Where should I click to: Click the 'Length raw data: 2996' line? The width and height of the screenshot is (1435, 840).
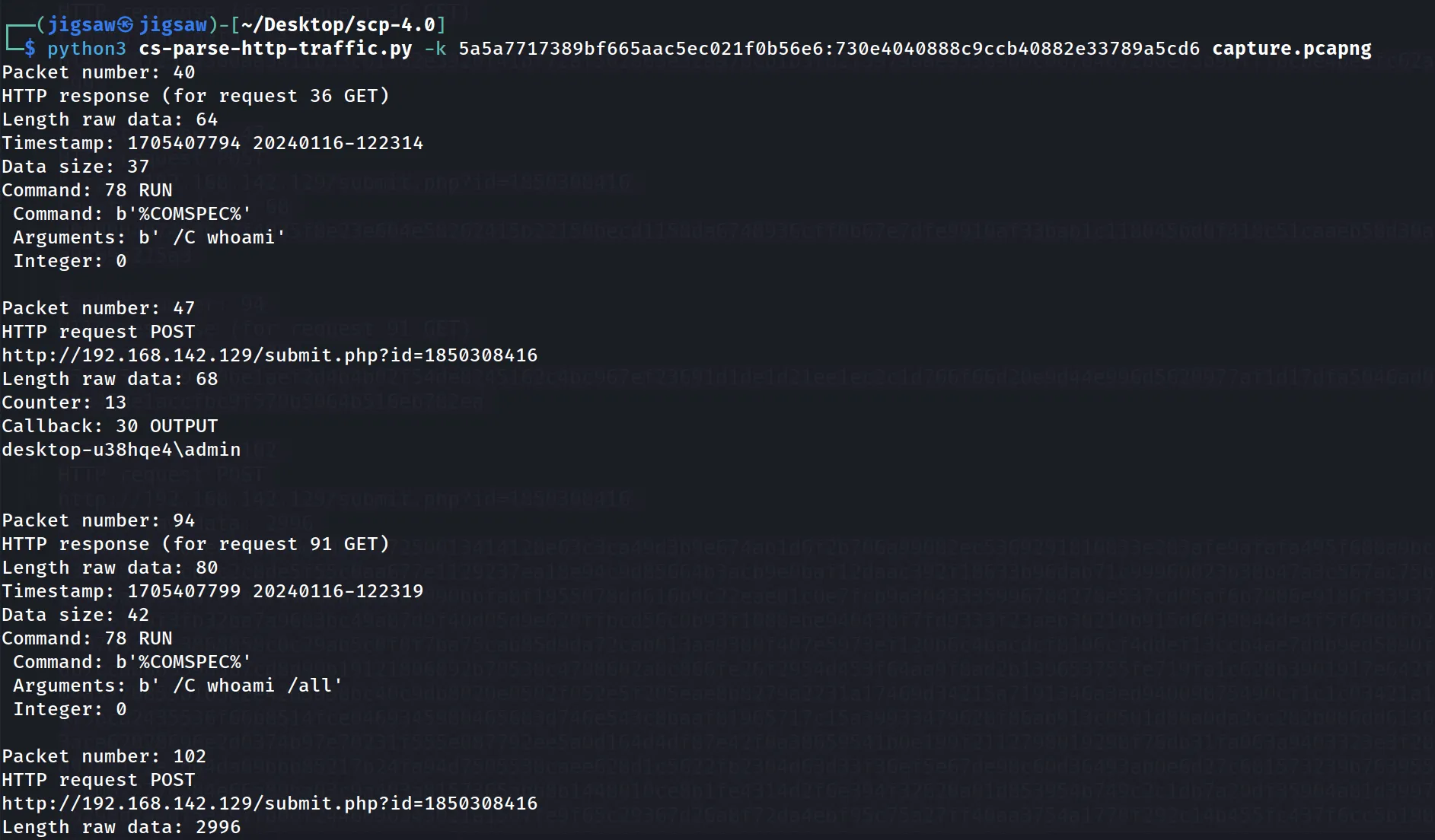tap(121, 827)
